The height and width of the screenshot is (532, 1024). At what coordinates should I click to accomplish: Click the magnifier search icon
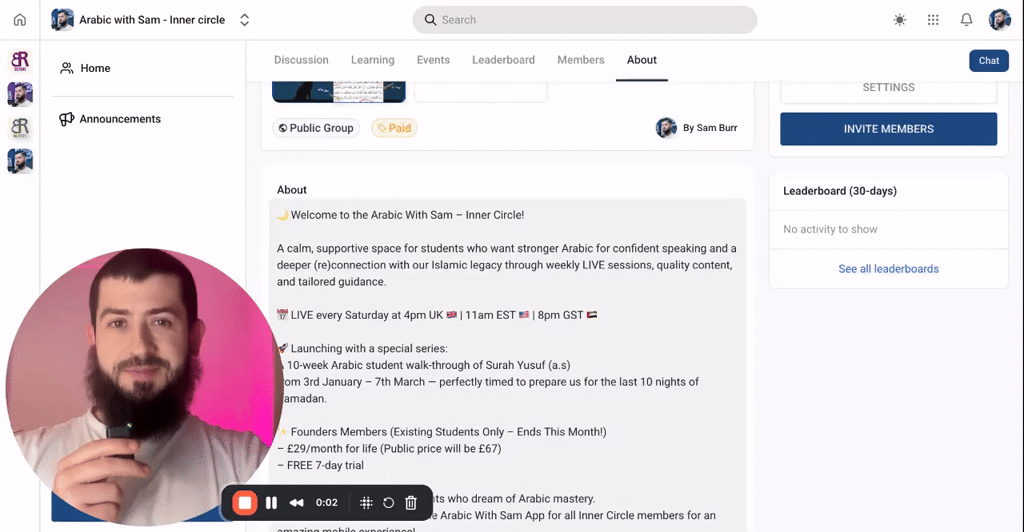pyautogui.click(x=430, y=20)
